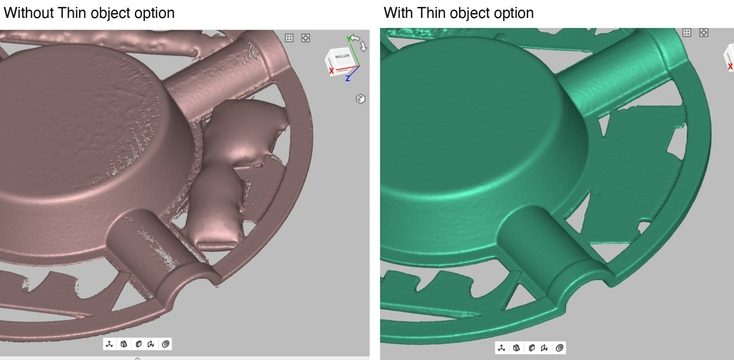Click the partially visible view cube in the green viewport
734x360 pixels.
[729, 58]
